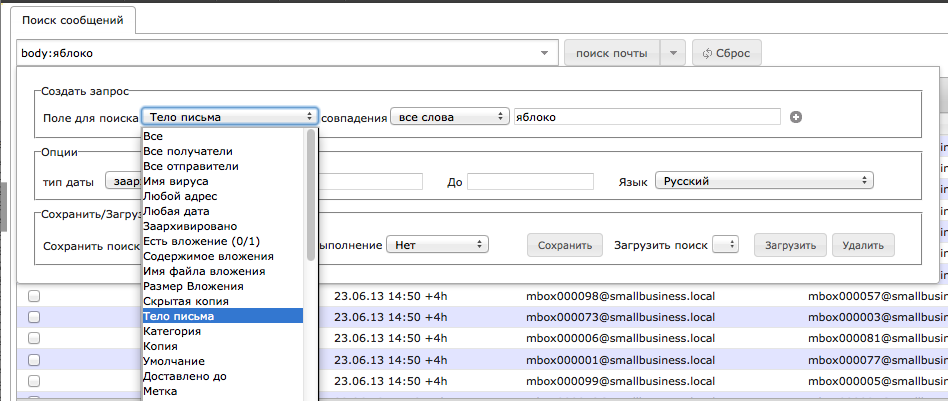Click sender mbox000006@smallbusiness.local
The image size is (948, 401).
click(620, 338)
